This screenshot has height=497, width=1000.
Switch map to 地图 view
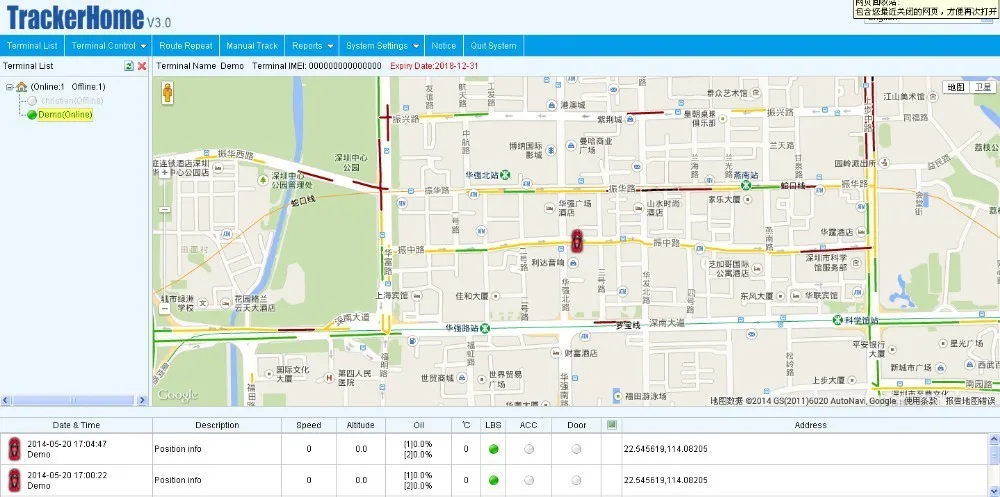point(955,87)
